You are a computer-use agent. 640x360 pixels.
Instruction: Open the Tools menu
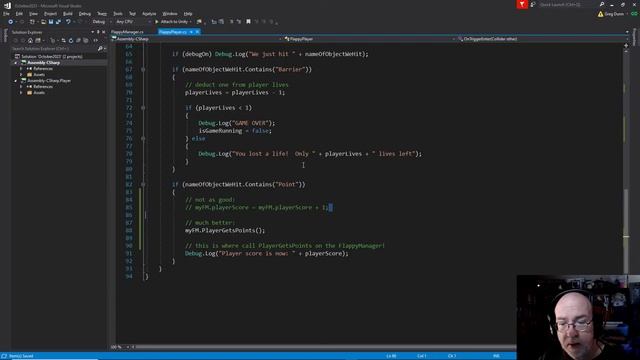(118, 14)
